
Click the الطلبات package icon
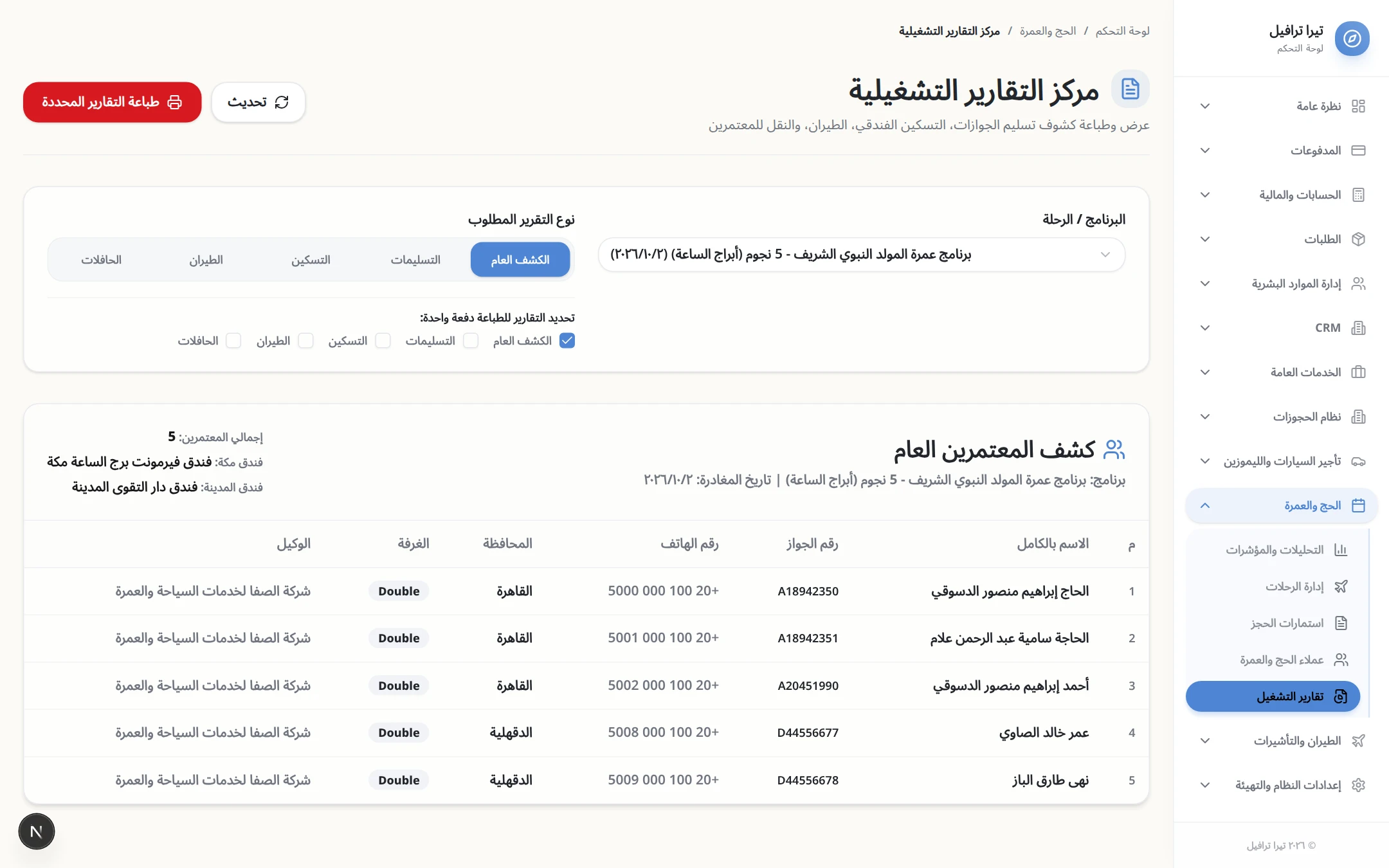click(1358, 239)
